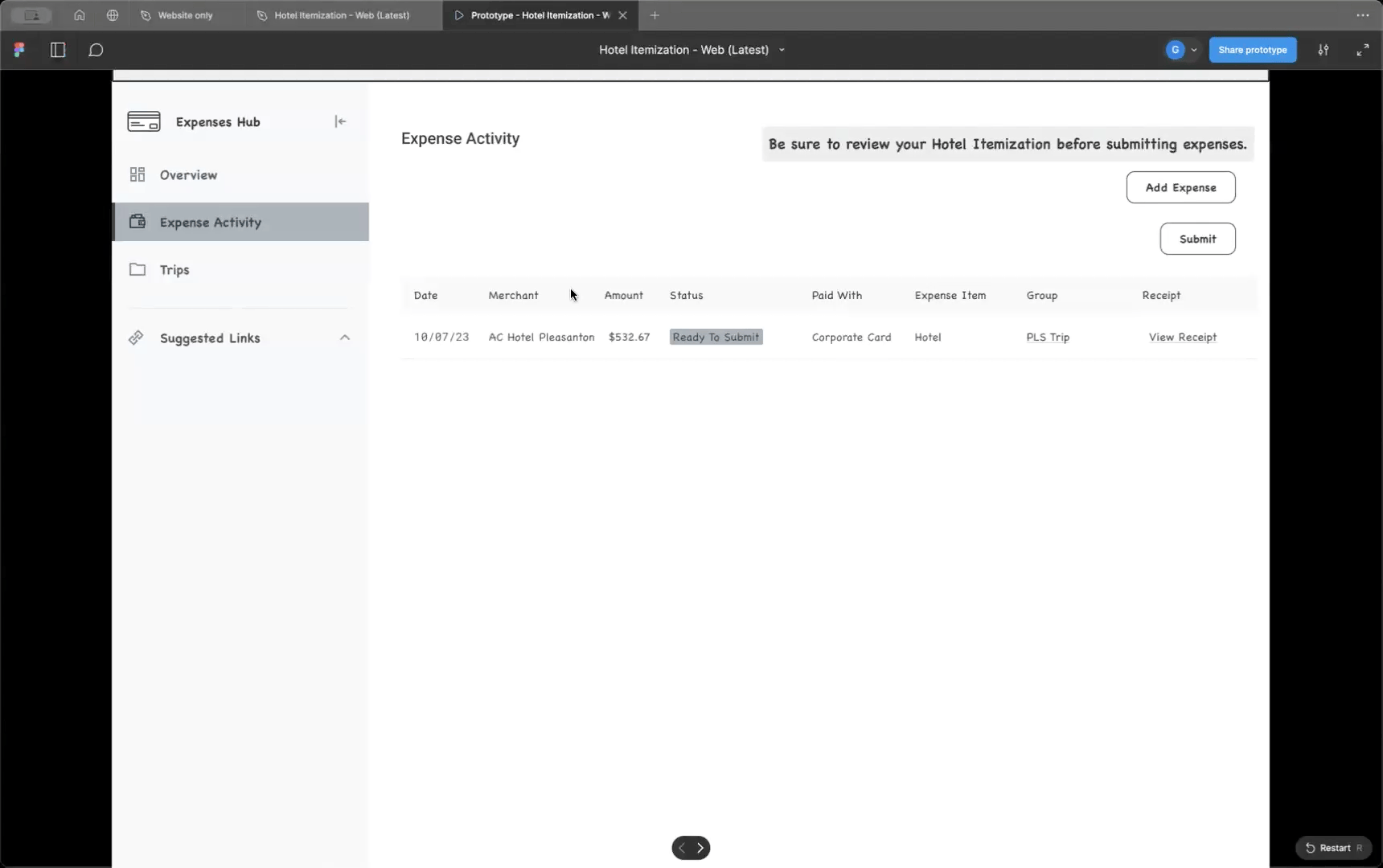Click the Merchant column header
This screenshot has height=868, width=1383.
click(x=513, y=295)
